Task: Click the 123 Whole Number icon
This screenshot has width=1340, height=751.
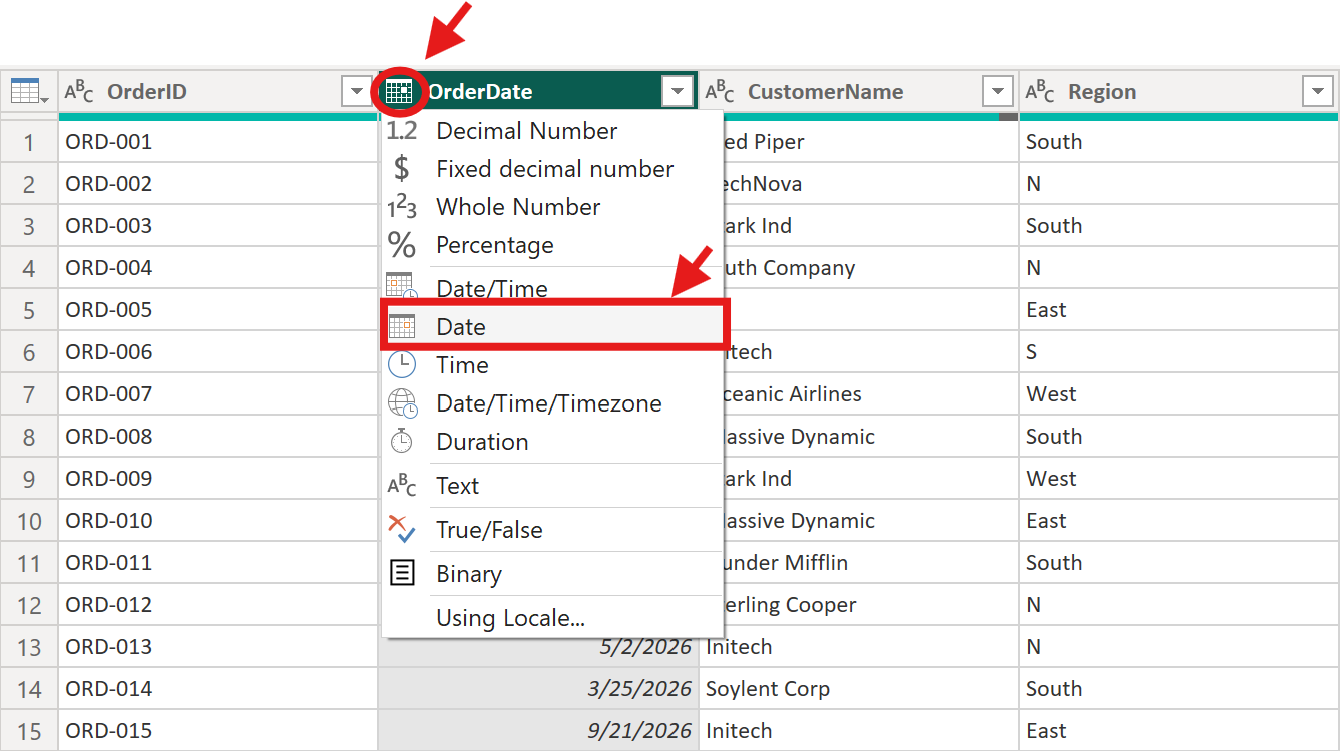Action: (x=402, y=207)
